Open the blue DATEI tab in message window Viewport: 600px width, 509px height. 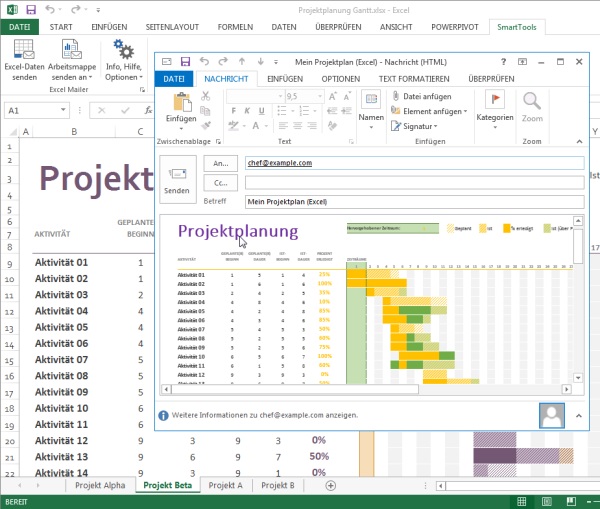[174, 79]
